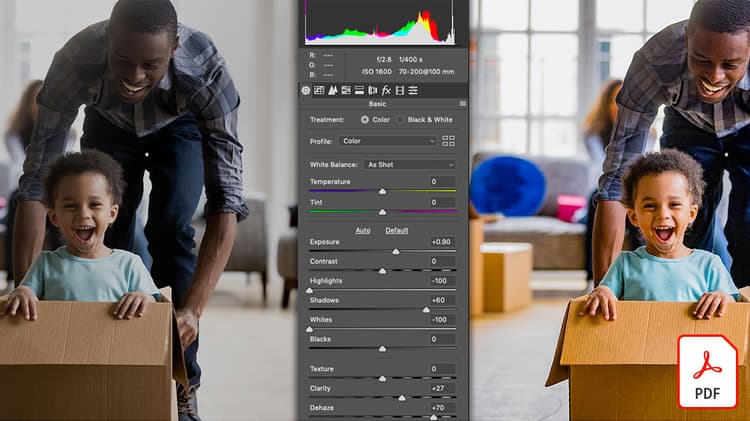The width and height of the screenshot is (750, 421).
Task: Click the Blacks slider handle
Action: click(382, 349)
